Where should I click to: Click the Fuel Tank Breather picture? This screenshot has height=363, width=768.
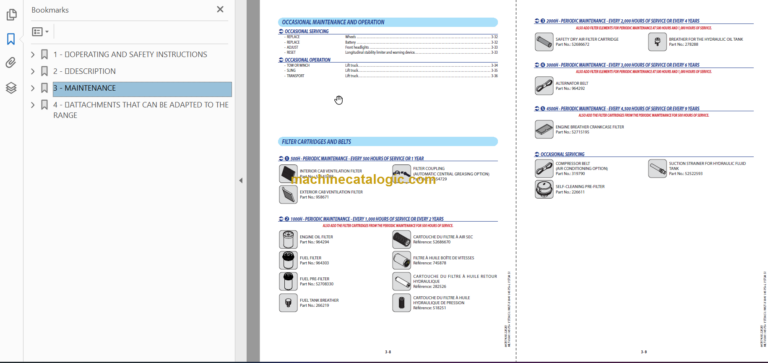pyautogui.click(x=288, y=303)
